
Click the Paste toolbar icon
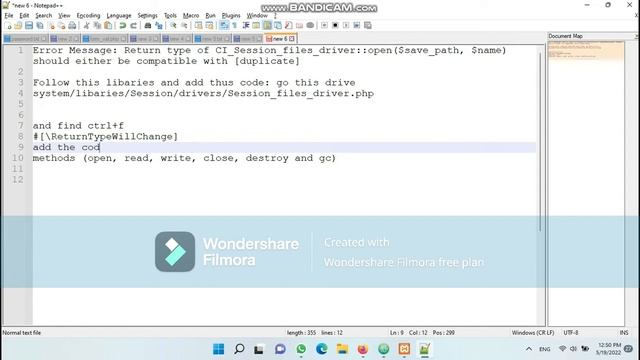coord(108,26)
